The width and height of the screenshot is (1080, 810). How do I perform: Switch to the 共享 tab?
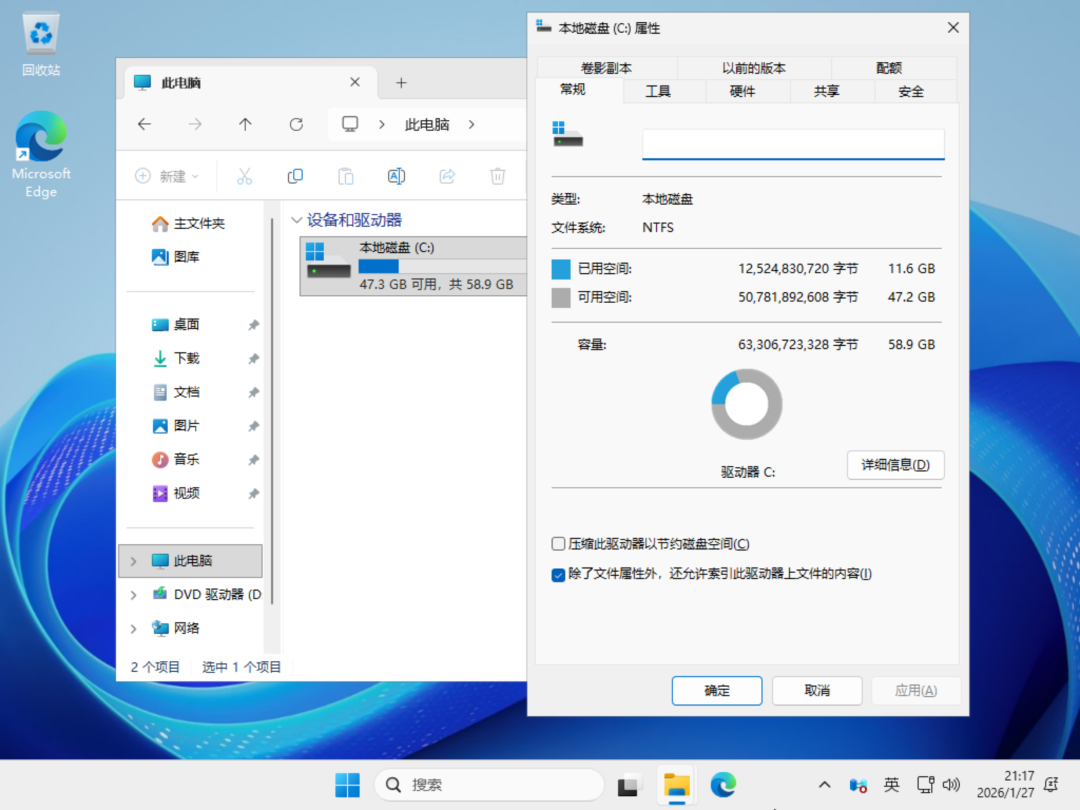827,92
